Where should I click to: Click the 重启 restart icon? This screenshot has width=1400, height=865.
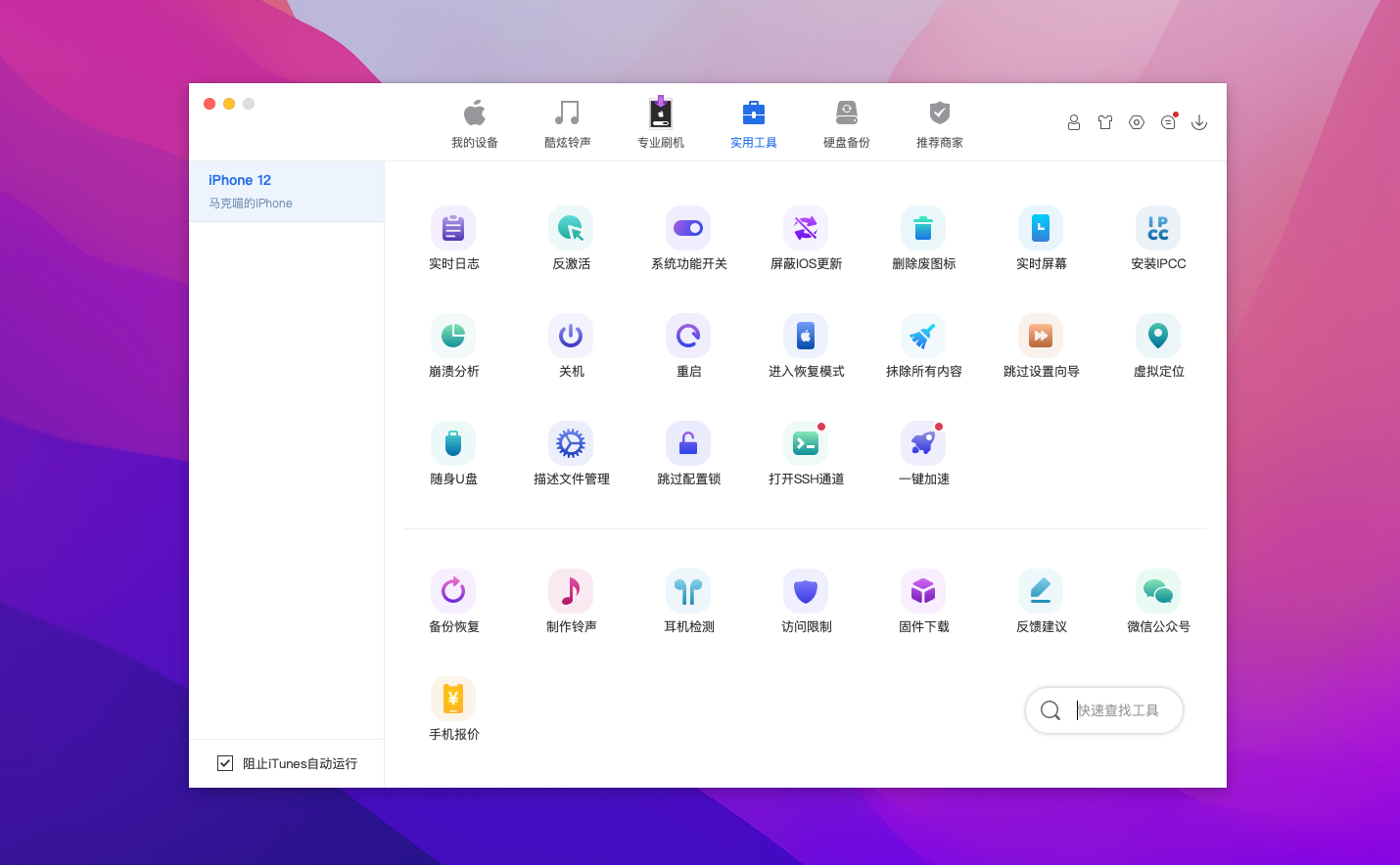pos(688,336)
